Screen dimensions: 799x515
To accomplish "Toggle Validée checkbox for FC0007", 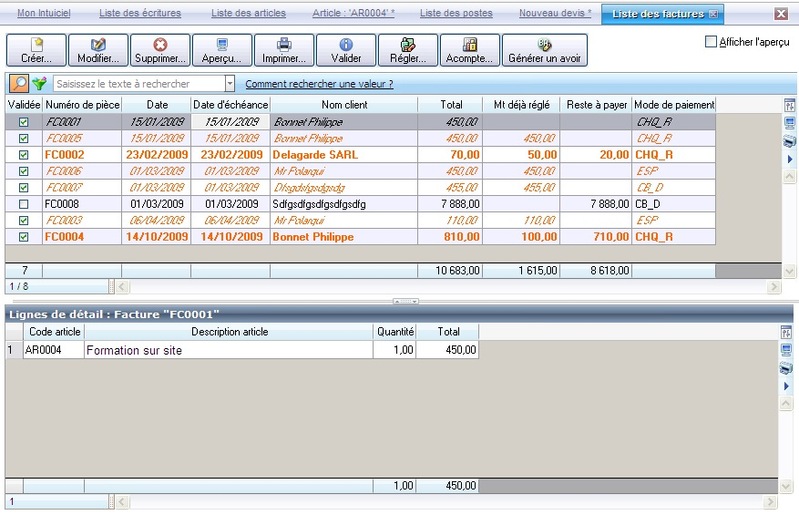I will pos(23,187).
